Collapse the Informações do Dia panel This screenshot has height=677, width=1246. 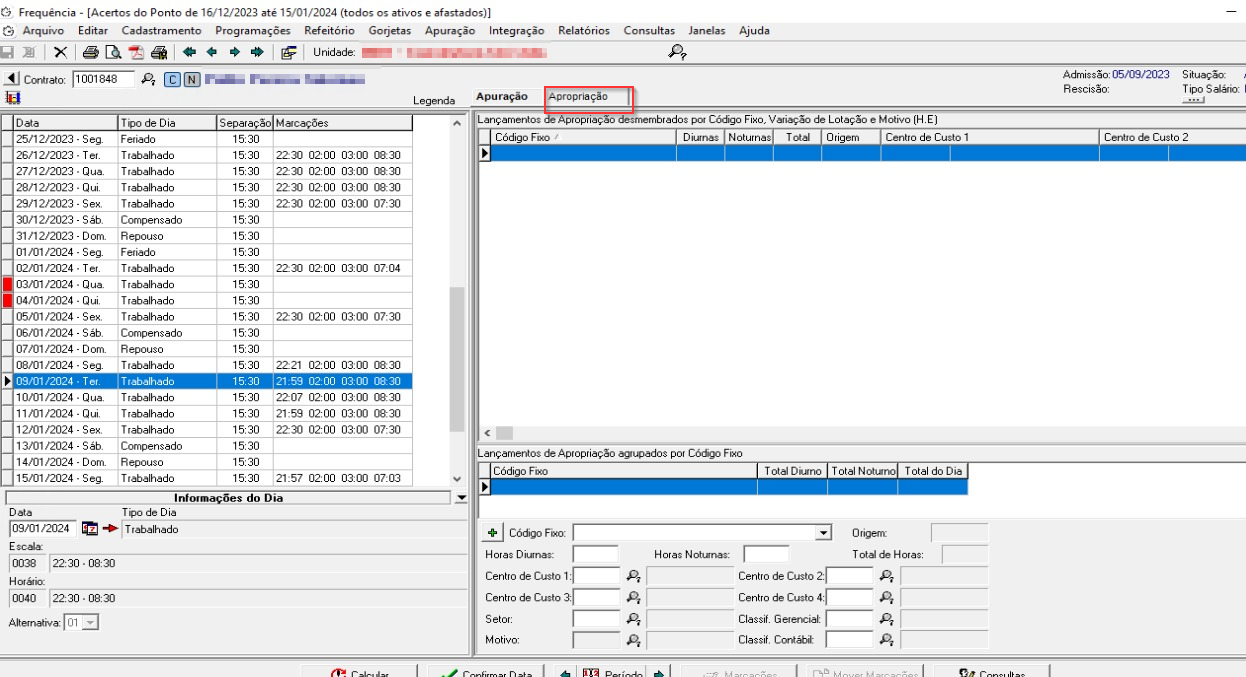click(461, 497)
